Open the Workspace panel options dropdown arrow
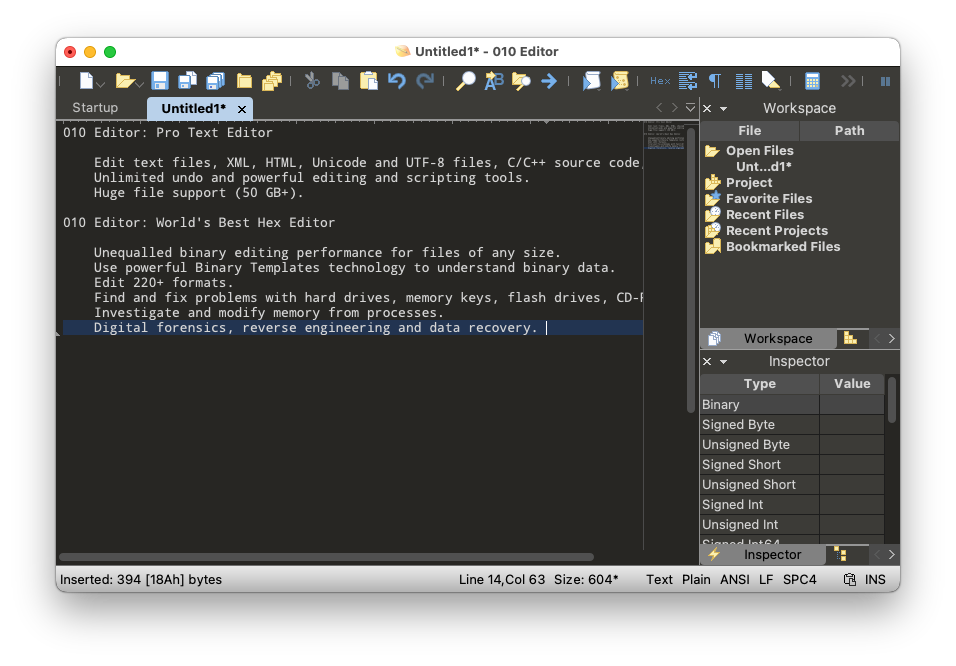 click(724, 109)
